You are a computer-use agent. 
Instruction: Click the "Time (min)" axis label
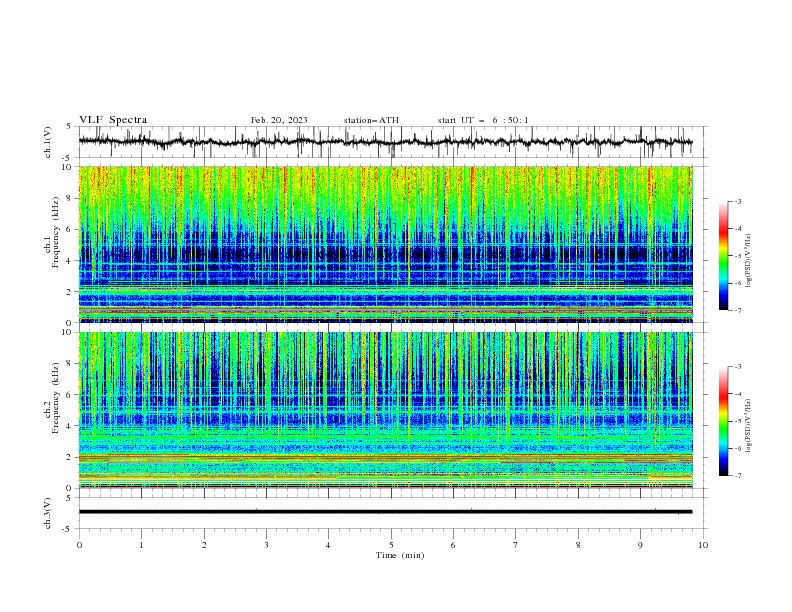pos(400,555)
